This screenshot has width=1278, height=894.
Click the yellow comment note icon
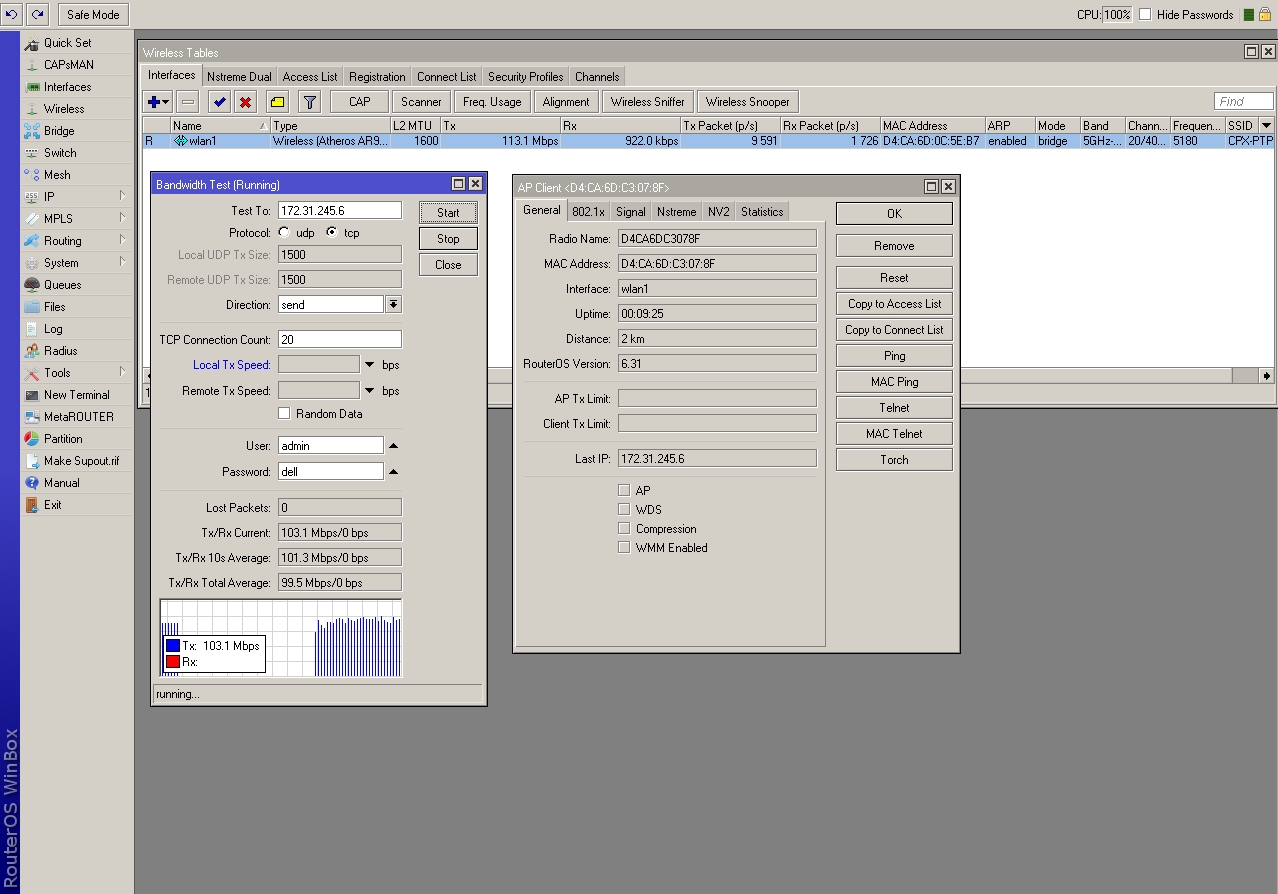[278, 102]
